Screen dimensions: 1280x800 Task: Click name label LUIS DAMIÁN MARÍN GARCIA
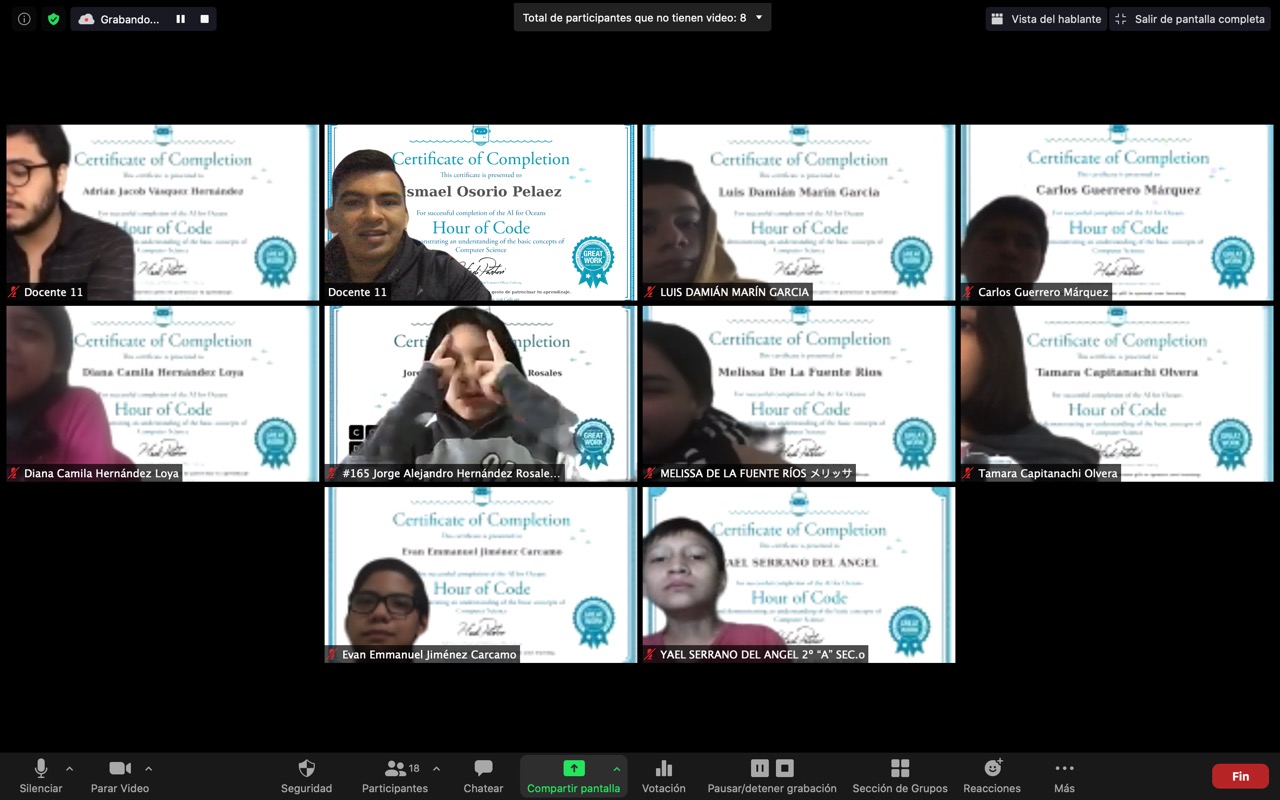(x=734, y=292)
